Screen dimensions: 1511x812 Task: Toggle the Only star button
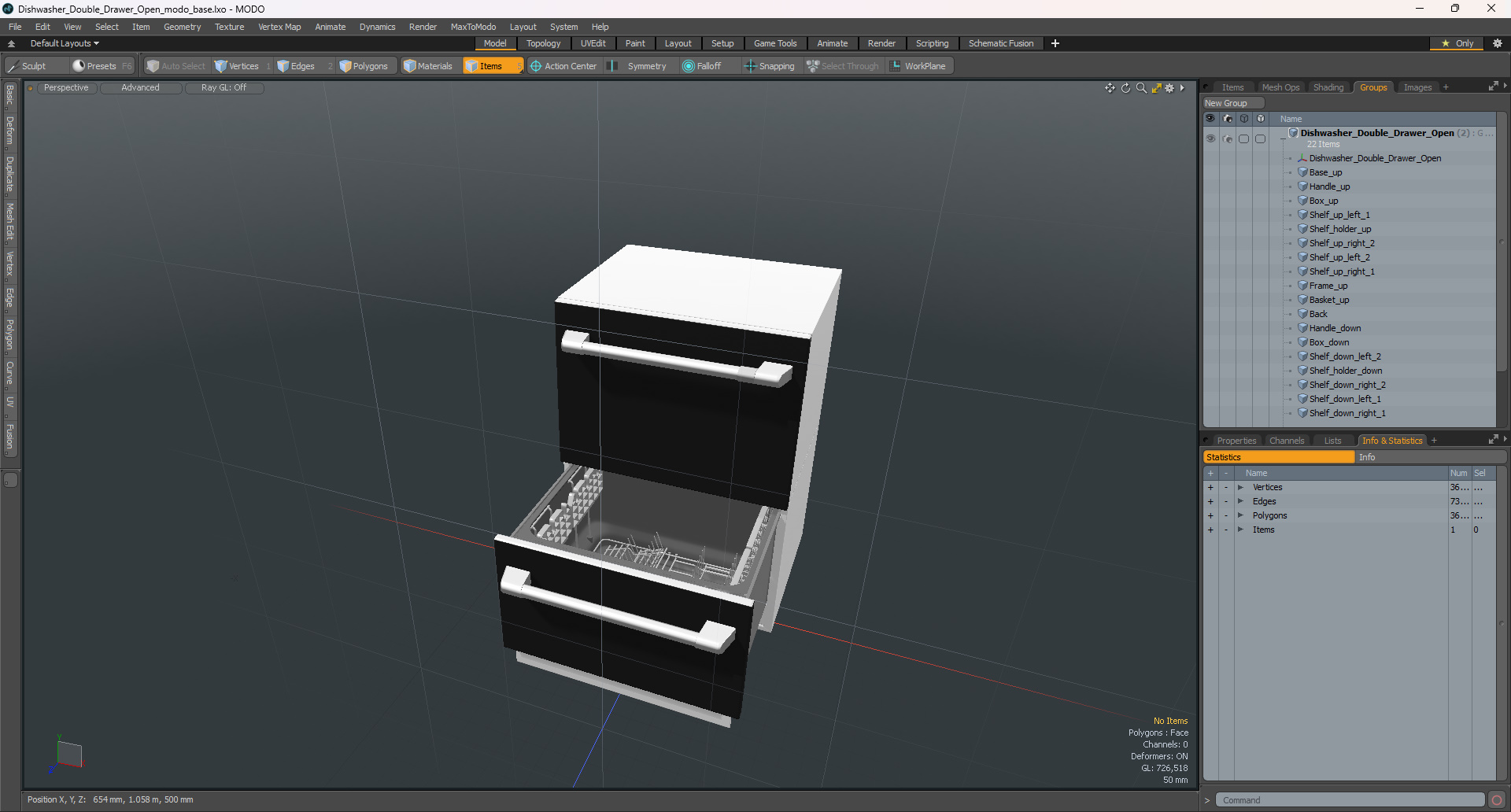[1457, 43]
